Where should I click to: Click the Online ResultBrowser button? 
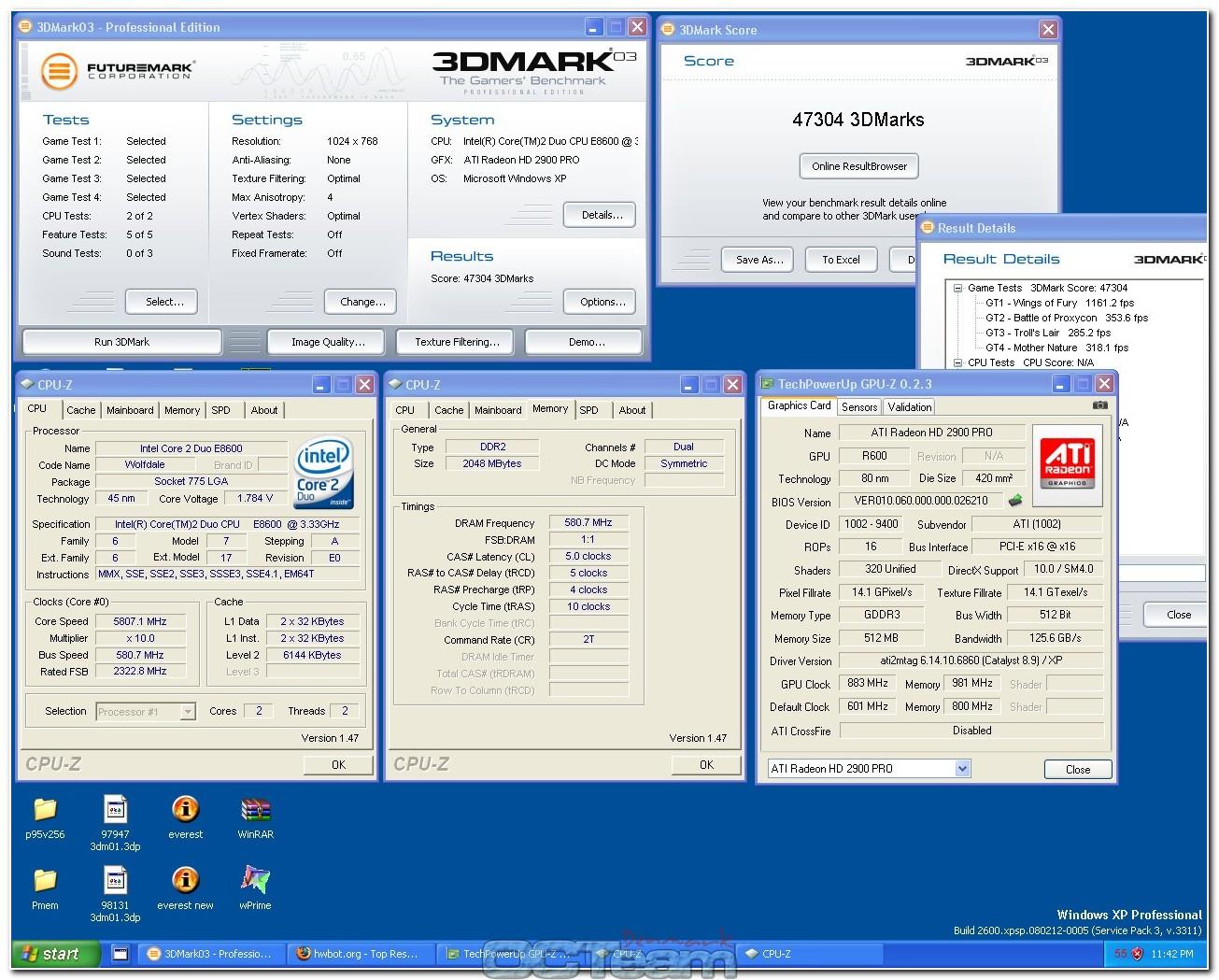tap(859, 166)
